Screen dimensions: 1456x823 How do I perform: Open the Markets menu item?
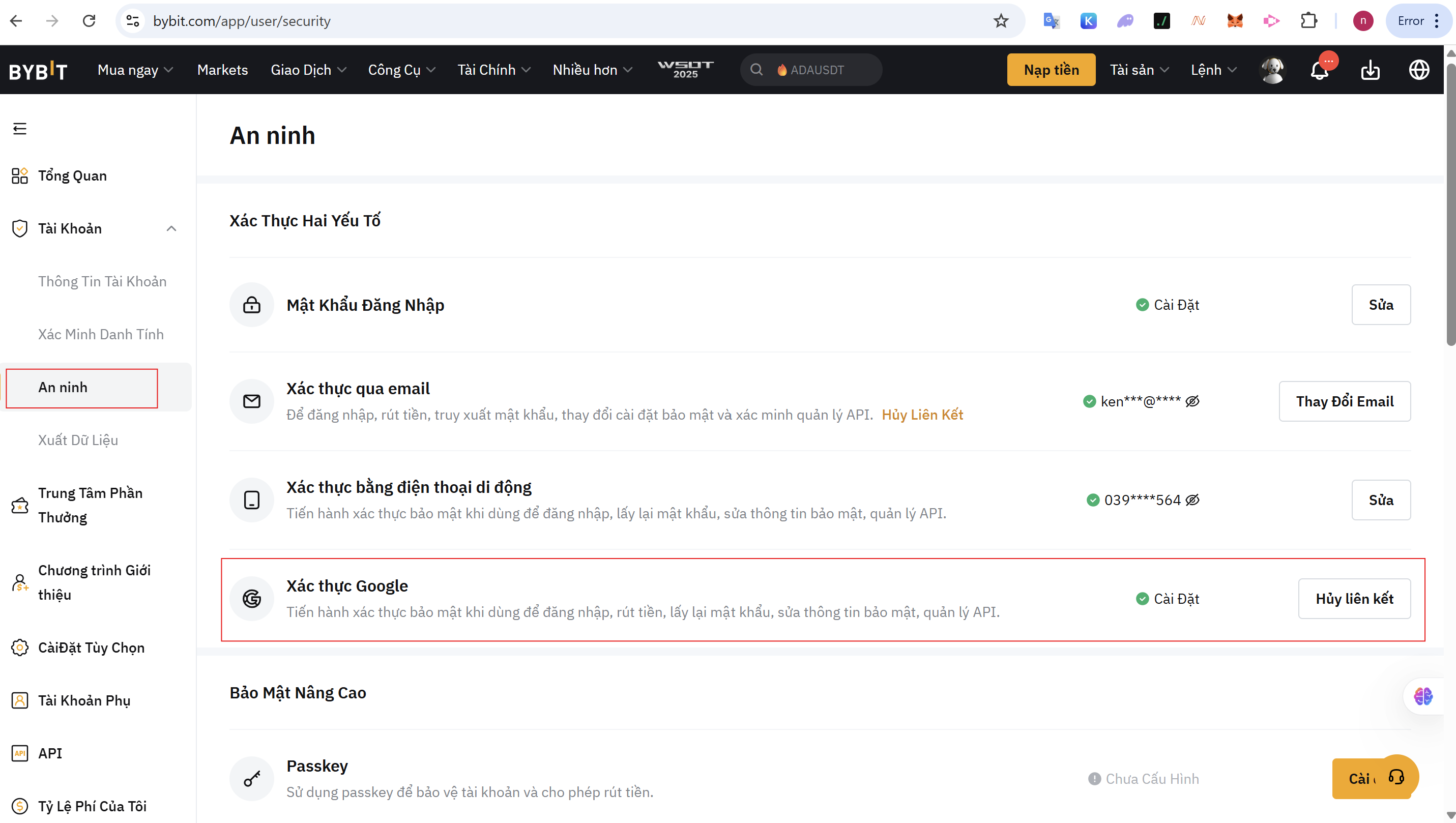(222, 70)
